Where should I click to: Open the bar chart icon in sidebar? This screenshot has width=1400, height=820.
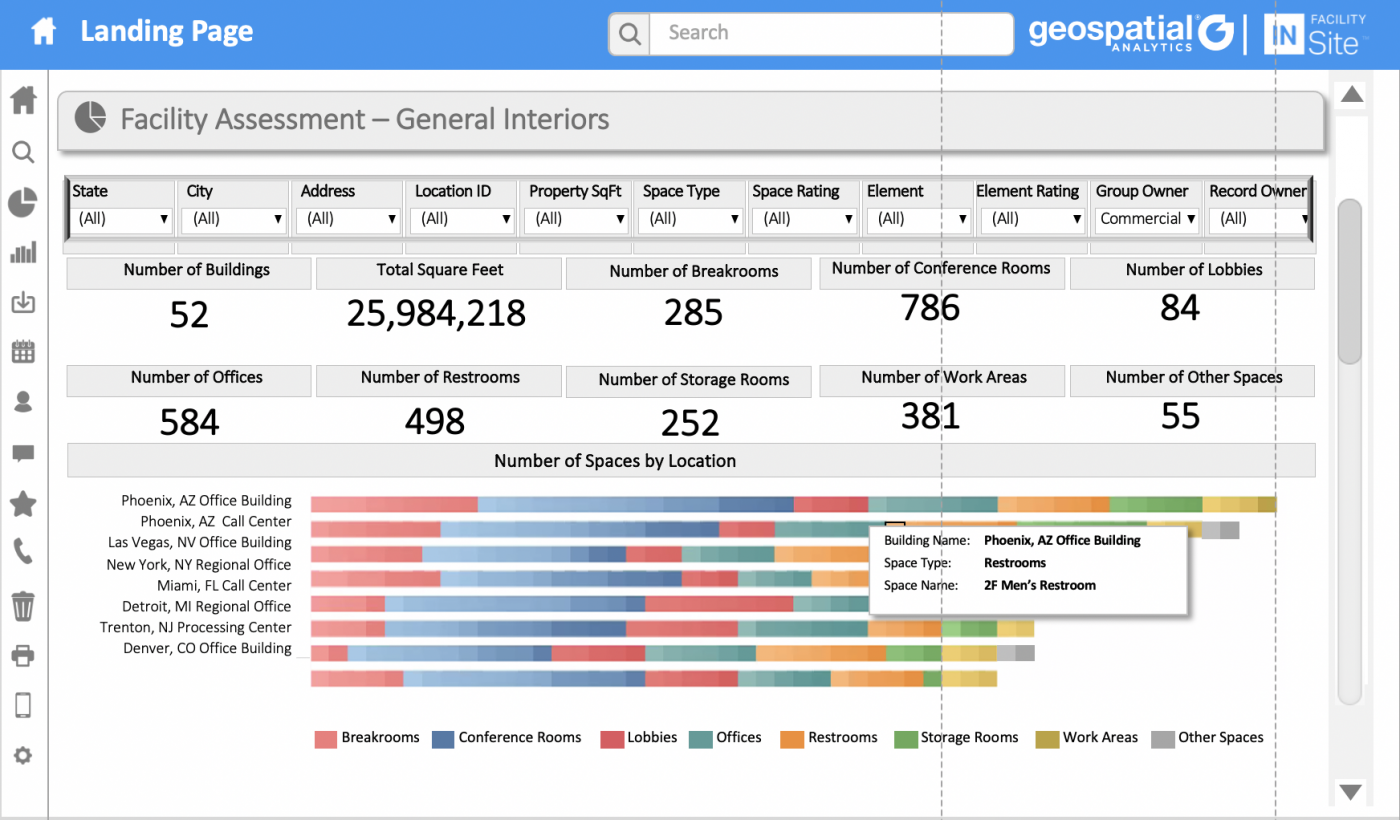(x=23, y=252)
